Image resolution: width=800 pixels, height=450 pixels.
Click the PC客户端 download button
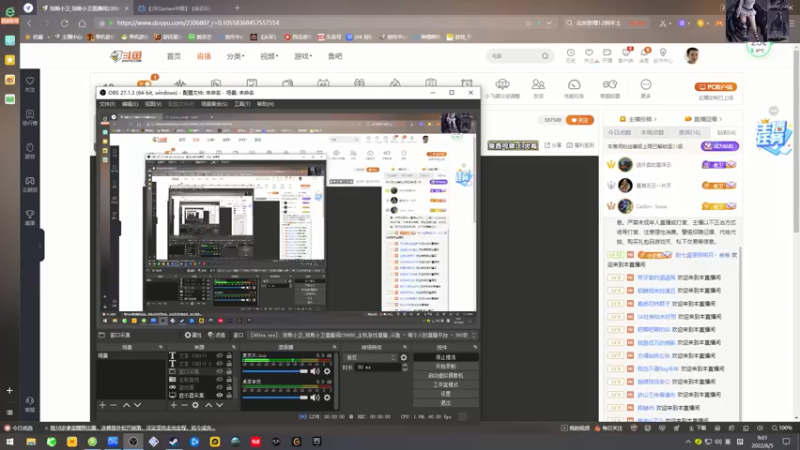tap(715, 87)
